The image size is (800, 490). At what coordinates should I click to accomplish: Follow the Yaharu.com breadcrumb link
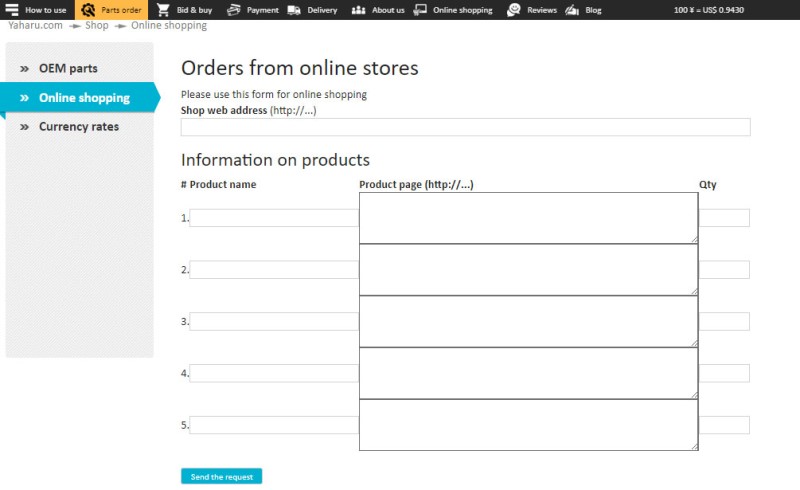[x=35, y=26]
